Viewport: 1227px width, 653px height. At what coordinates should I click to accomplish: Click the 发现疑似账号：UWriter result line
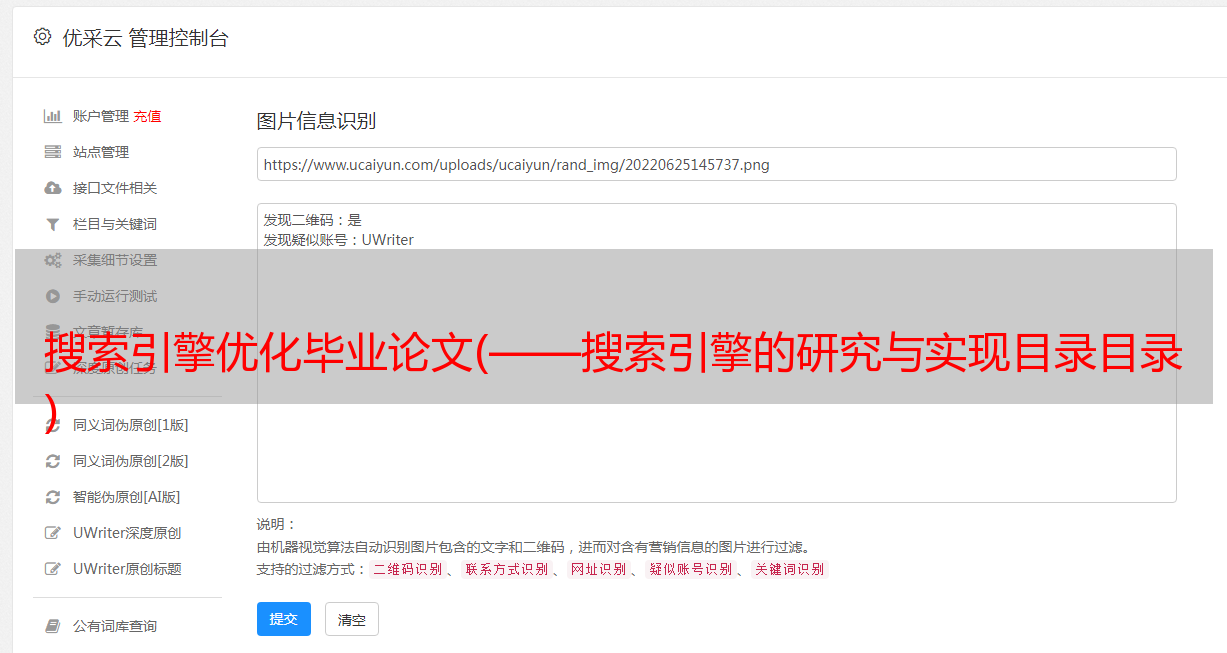tap(338, 240)
